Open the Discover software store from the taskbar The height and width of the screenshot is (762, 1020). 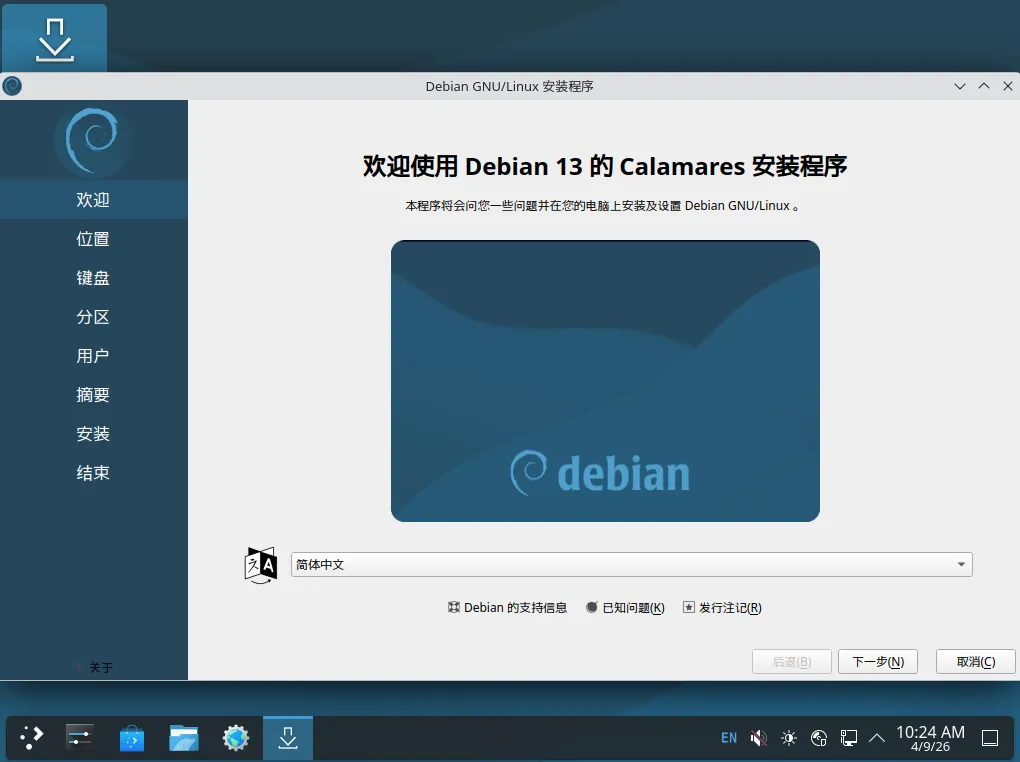pos(132,738)
